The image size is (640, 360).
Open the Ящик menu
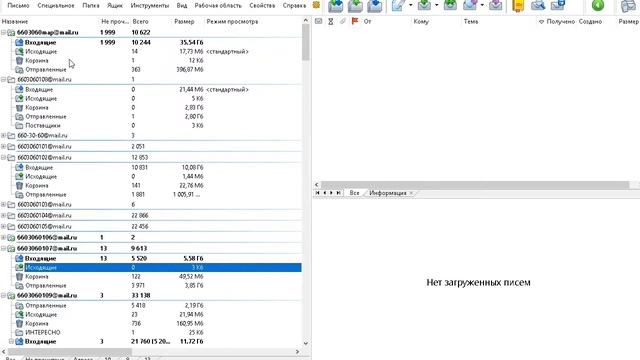pyautogui.click(x=115, y=6)
